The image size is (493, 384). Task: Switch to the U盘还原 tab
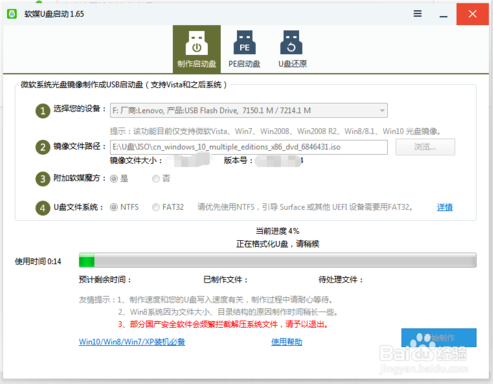tap(292, 49)
